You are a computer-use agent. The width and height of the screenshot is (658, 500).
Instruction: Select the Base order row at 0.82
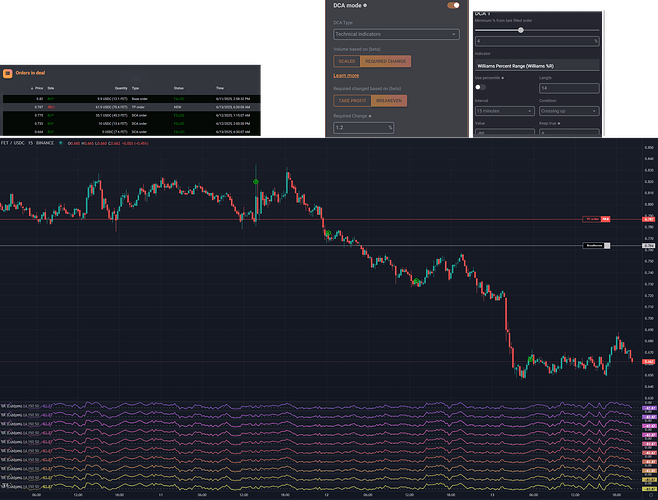tap(131, 99)
